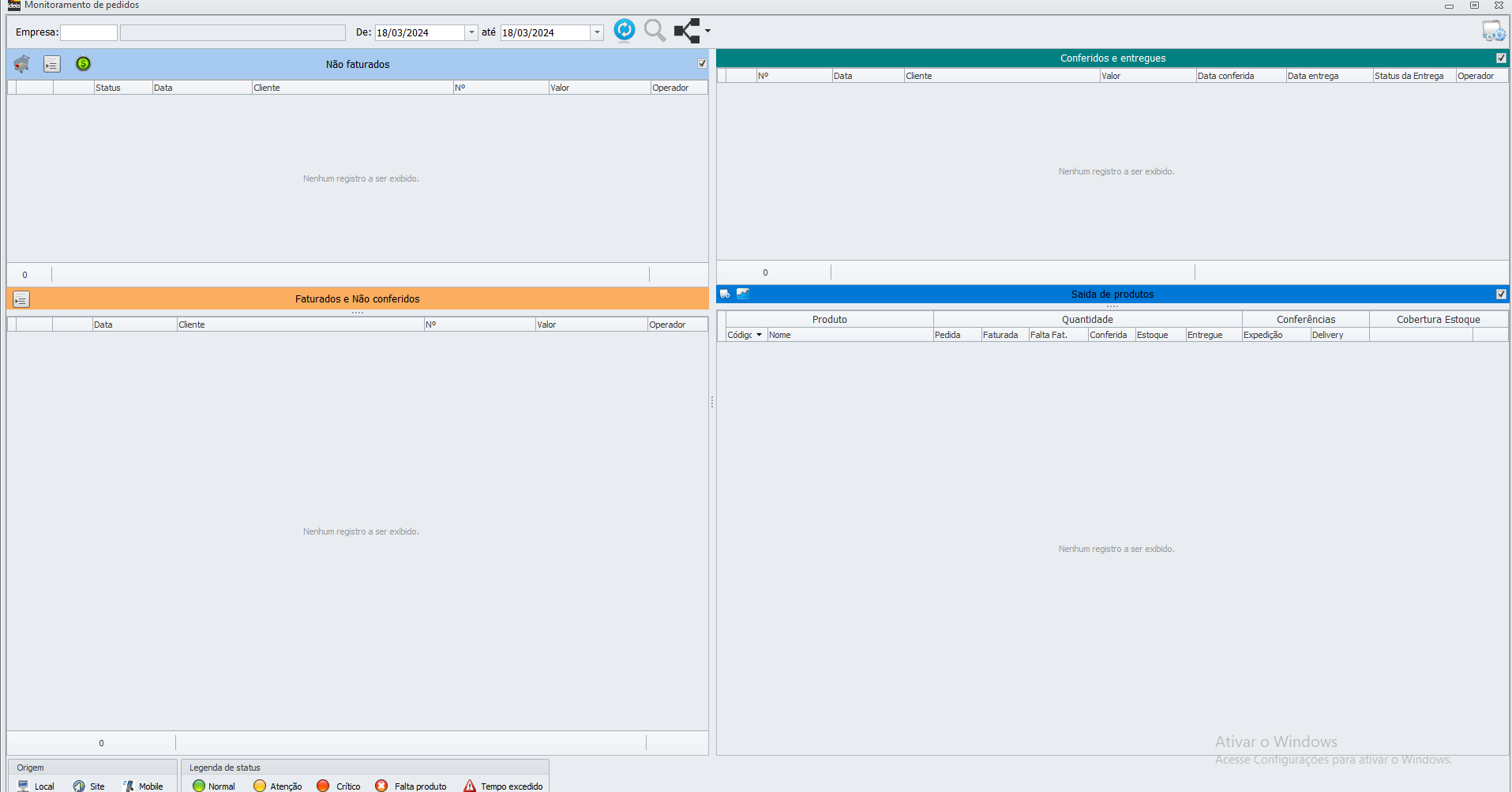Sort by Cliente column in Não faturados
Image resolution: width=1512 pixels, height=792 pixels.
pyautogui.click(x=351, y=88)
